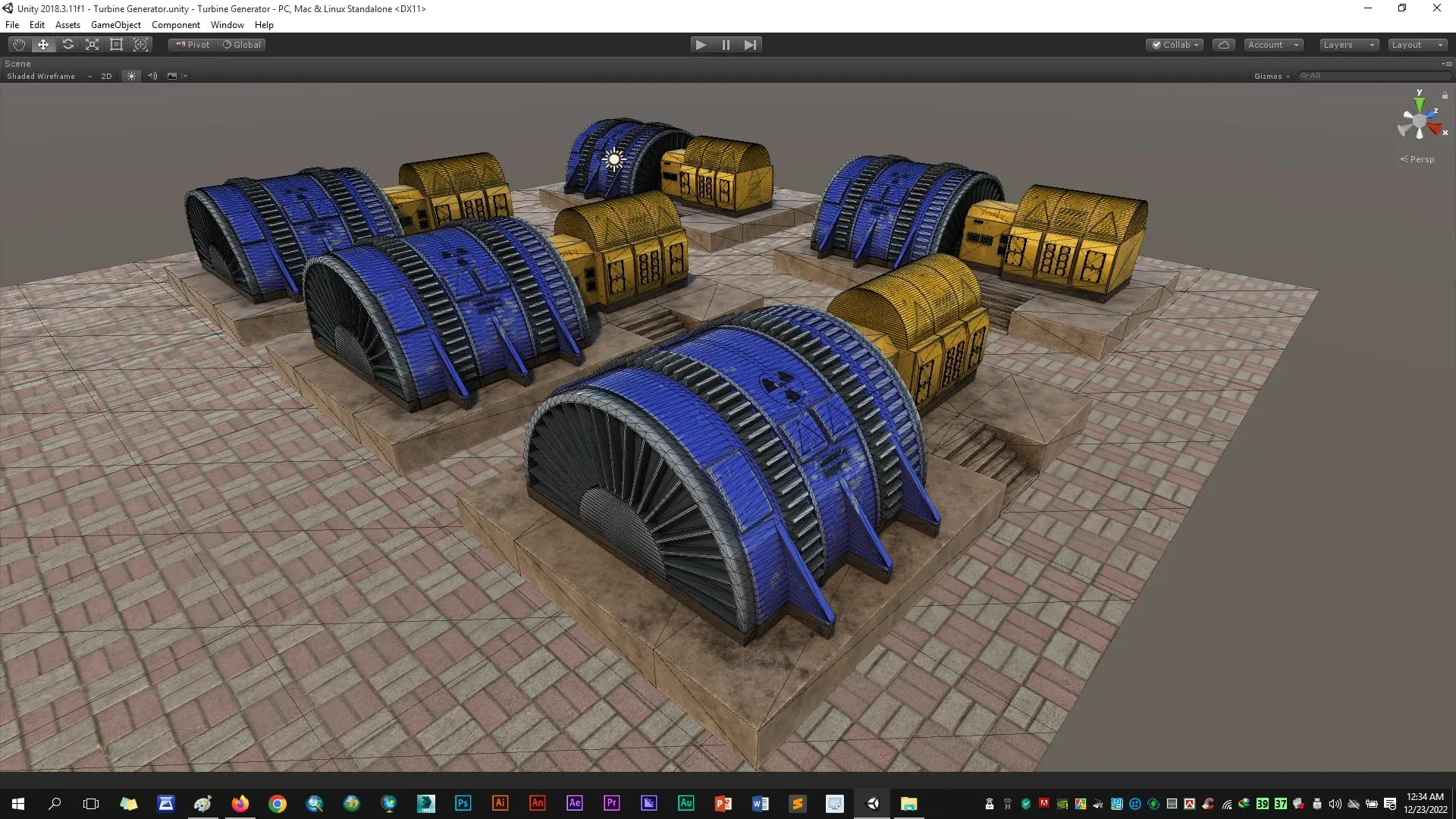The height and width of the screenshot is (819, 1456).
Task: Toggle scene lighting on or off
Action: coord(131,76)
